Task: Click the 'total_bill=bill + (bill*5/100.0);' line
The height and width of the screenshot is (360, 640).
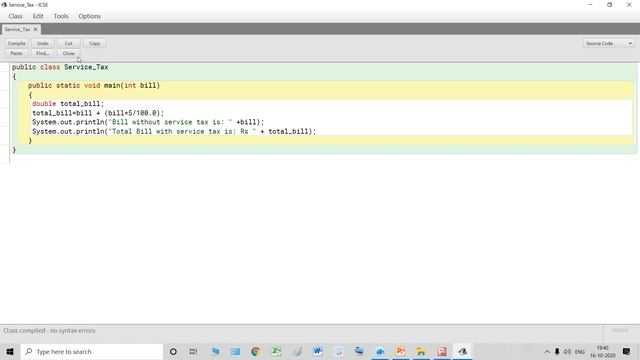Action: click(98, 113)
